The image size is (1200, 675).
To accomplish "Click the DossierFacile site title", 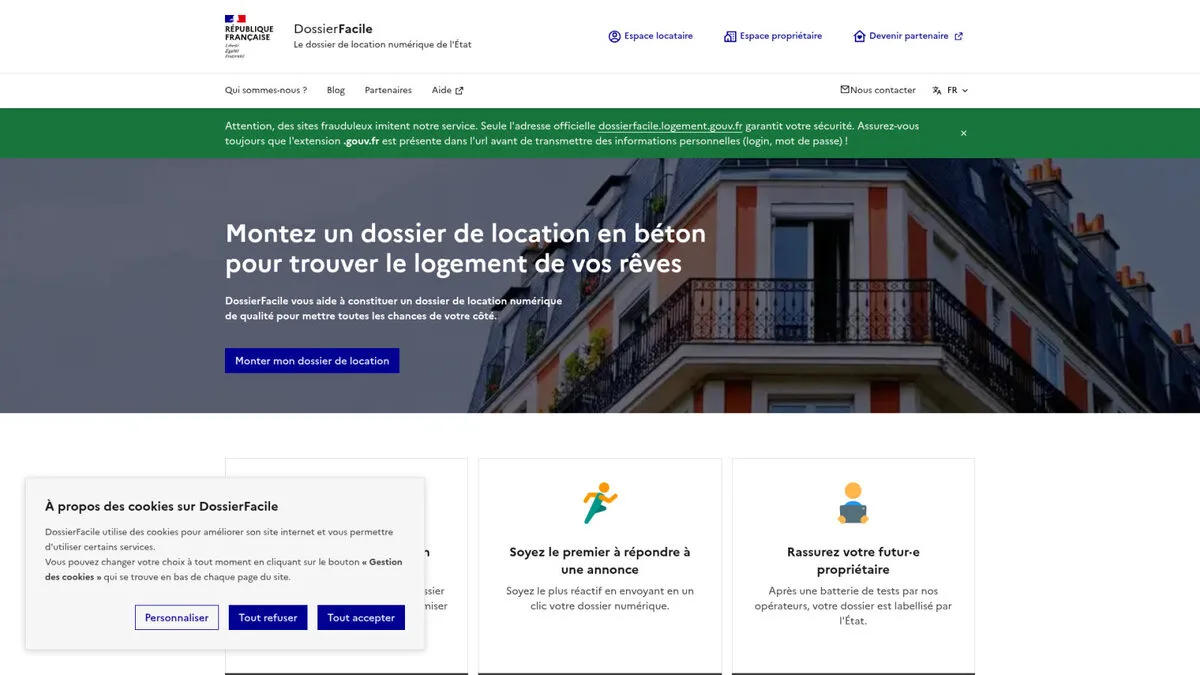I will [333, 29].
